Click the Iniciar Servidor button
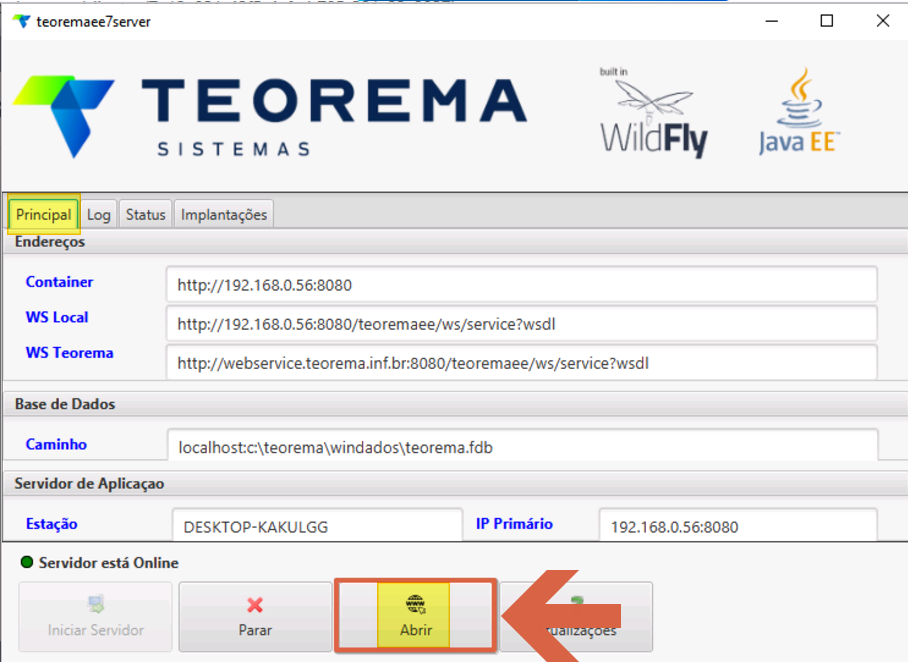The width and height of the screenshot is (908, 662). [x=96, y=617]
